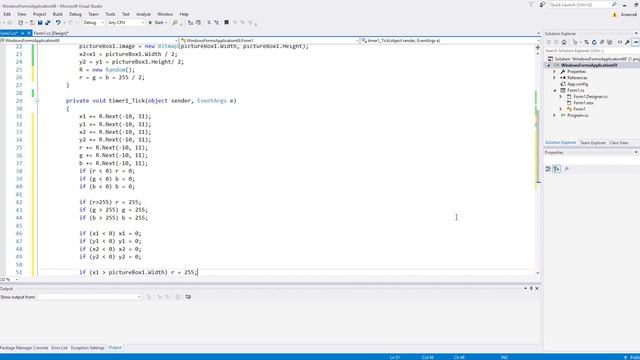Click the Refresh icon in Solution Explorer
640x360 pixels.
tap(594, 42)
